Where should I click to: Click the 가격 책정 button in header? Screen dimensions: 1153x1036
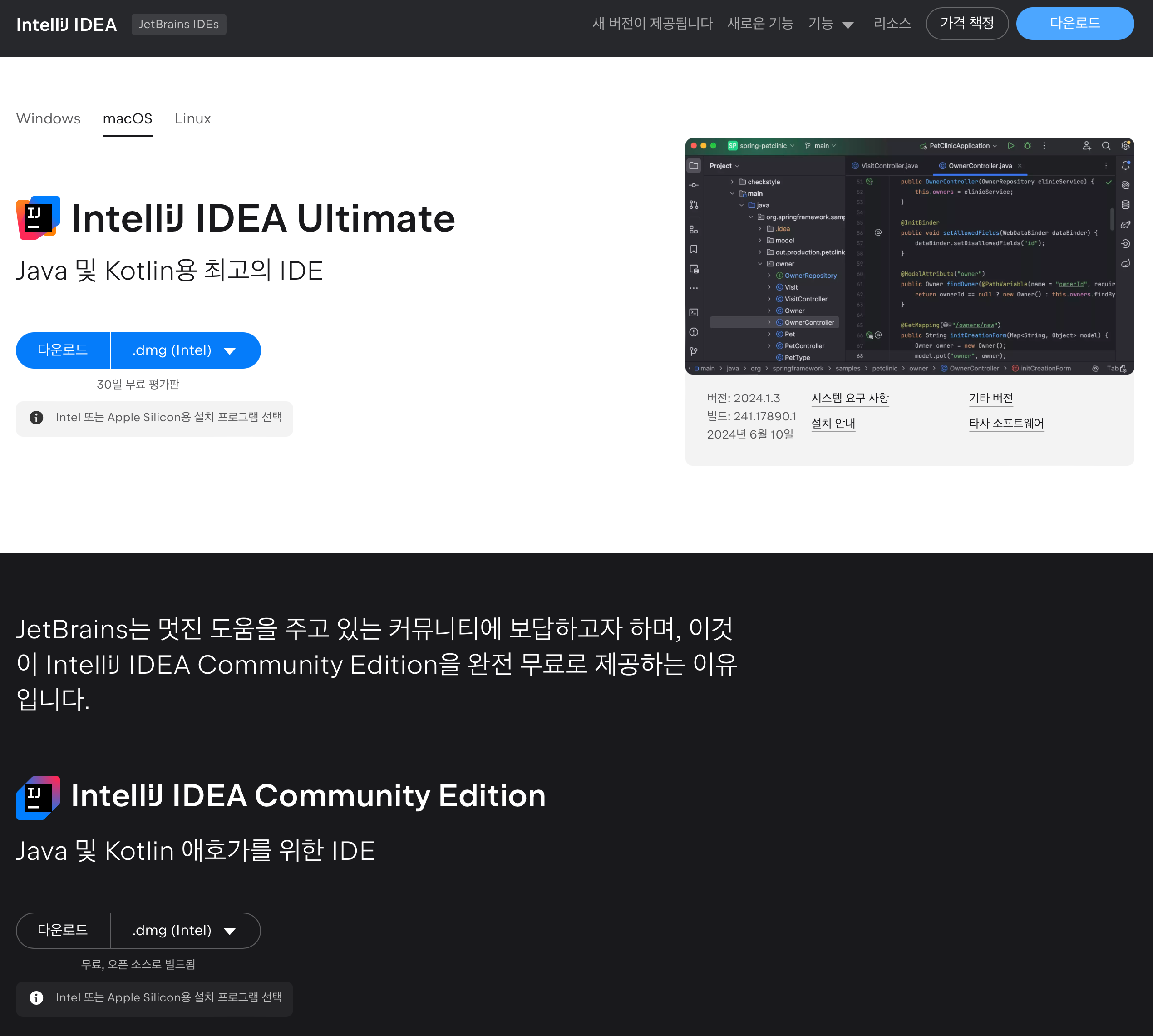point(967,23)
